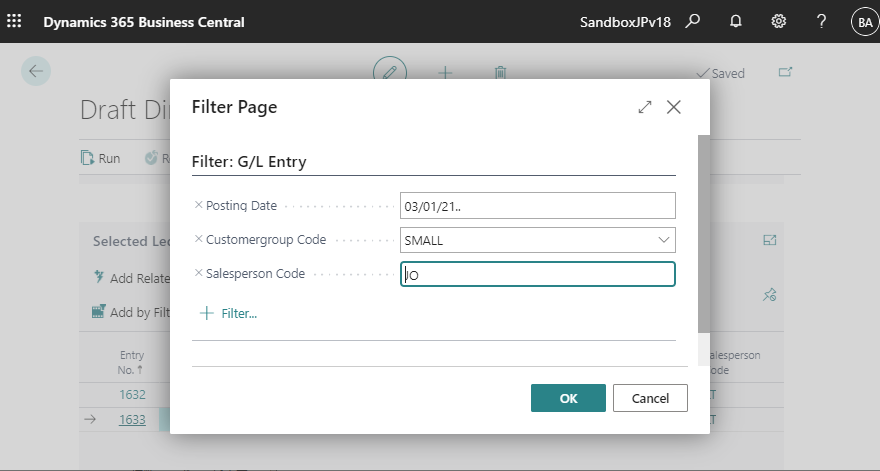Cancel the Filter Page dialog
Screen dimensions: 880x471
click(650, 398)
